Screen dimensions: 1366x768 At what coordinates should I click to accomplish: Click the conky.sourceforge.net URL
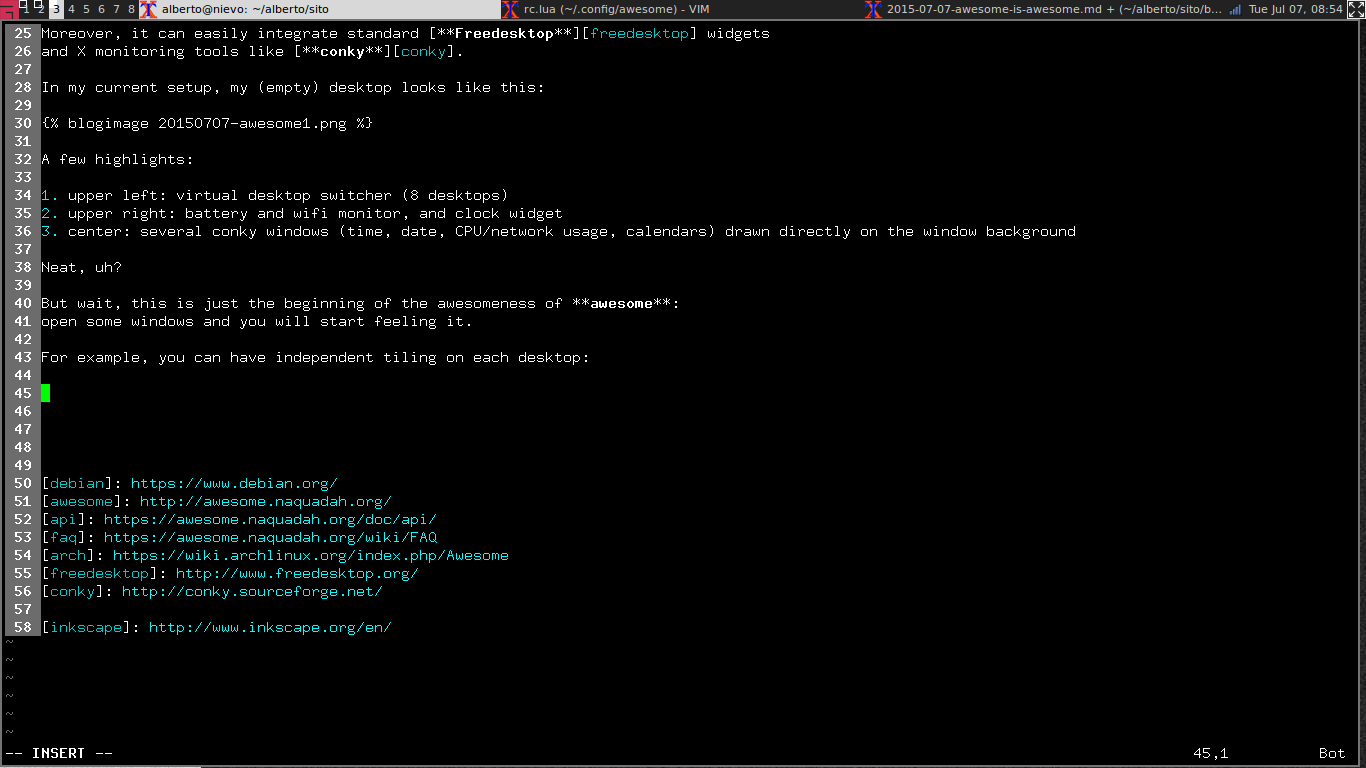pyautogui.click(x=252, y=591)
